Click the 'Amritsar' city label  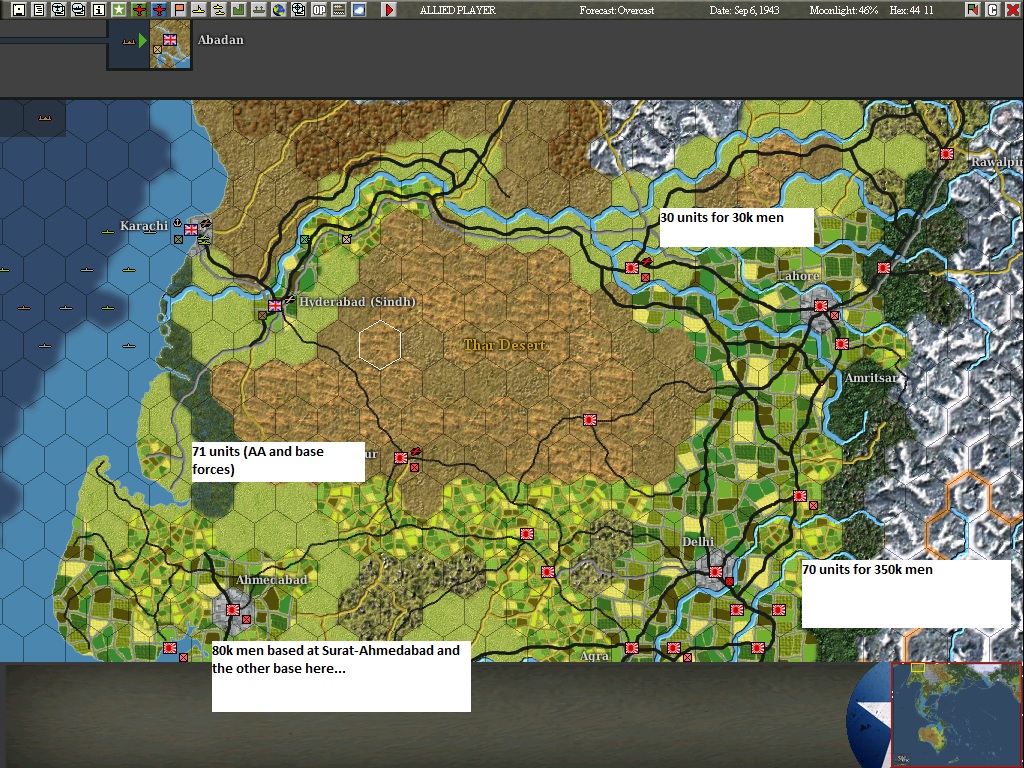pyautogui.click(x=871, y=378)
